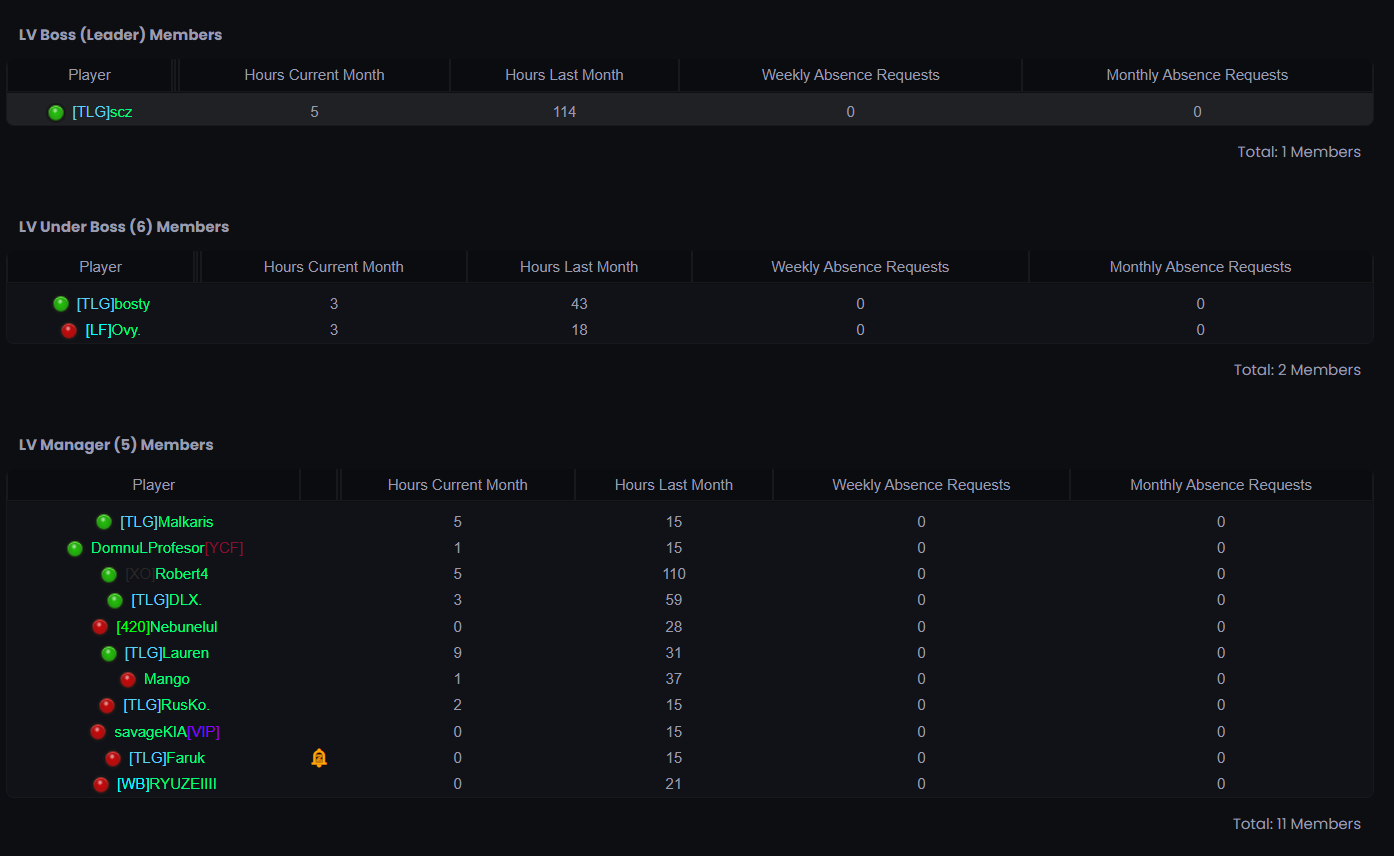Click red status dot next to [WB]RYUZEIIII
This screenshot has width=1394, height=856.
coord(101,784)
